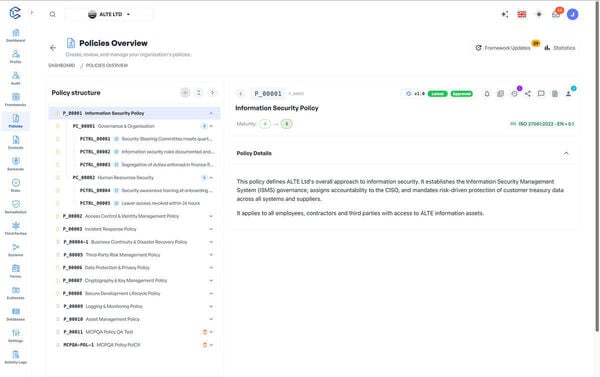Collapse PC_00001 Governance & Organisation chapter

(x=211, y=126)
